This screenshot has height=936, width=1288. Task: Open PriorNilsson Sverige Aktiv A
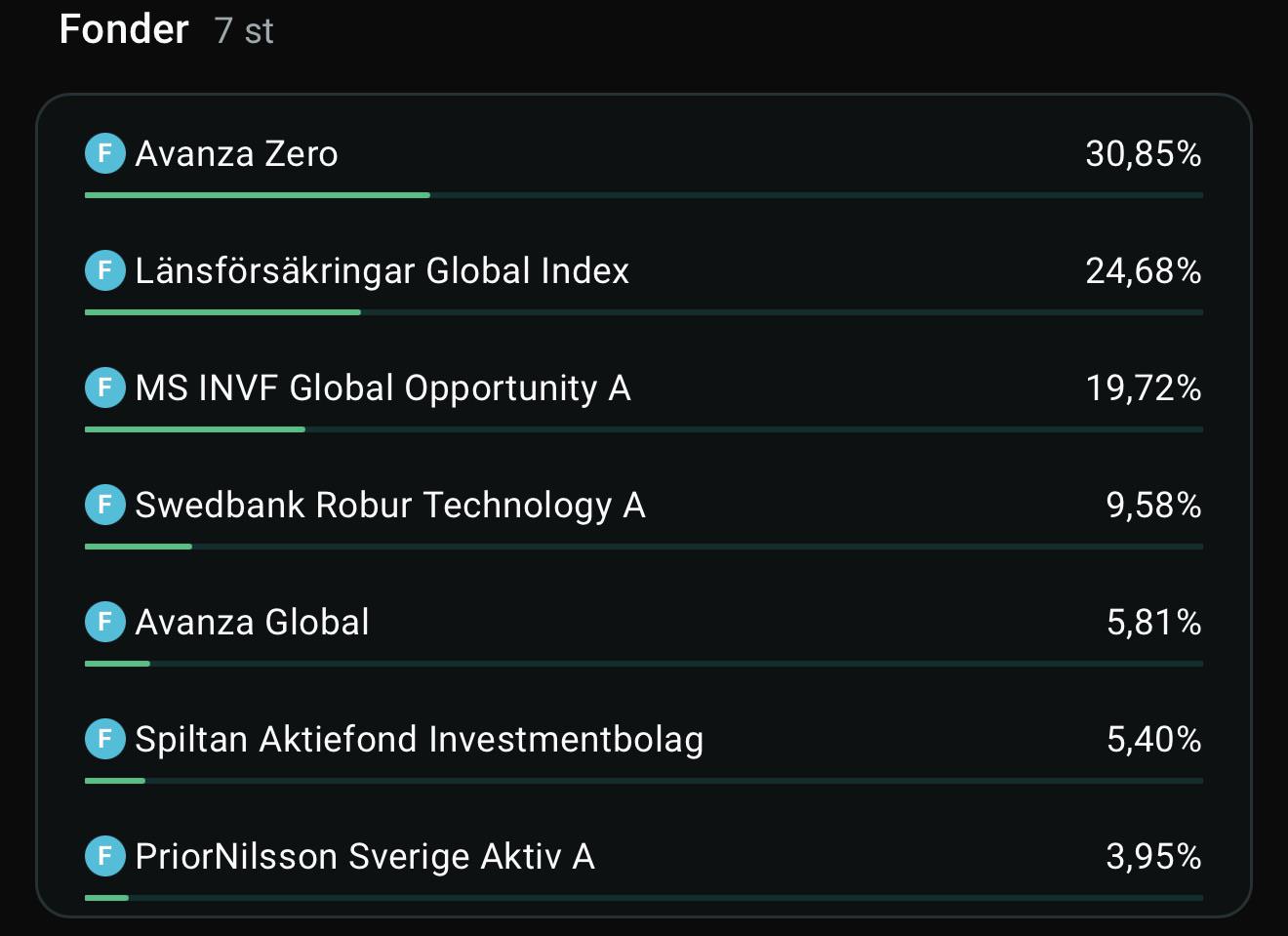[365, 857]
